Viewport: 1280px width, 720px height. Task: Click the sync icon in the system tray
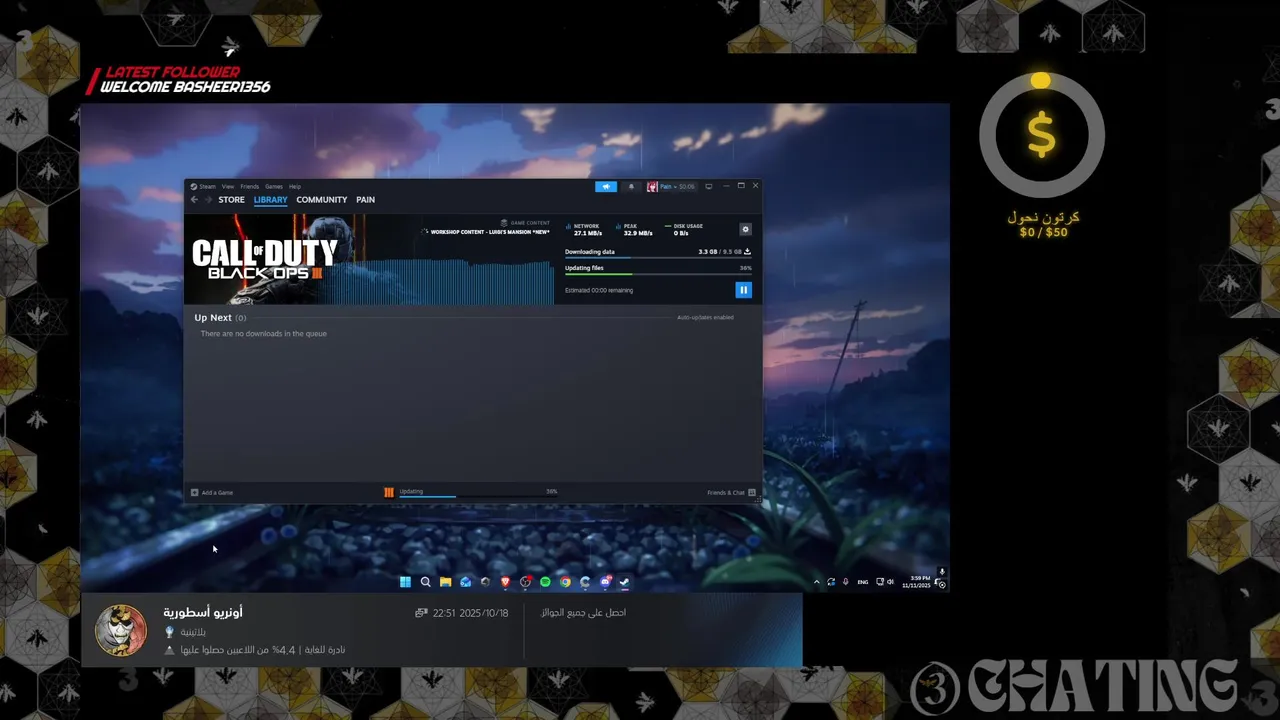(831, 582)
